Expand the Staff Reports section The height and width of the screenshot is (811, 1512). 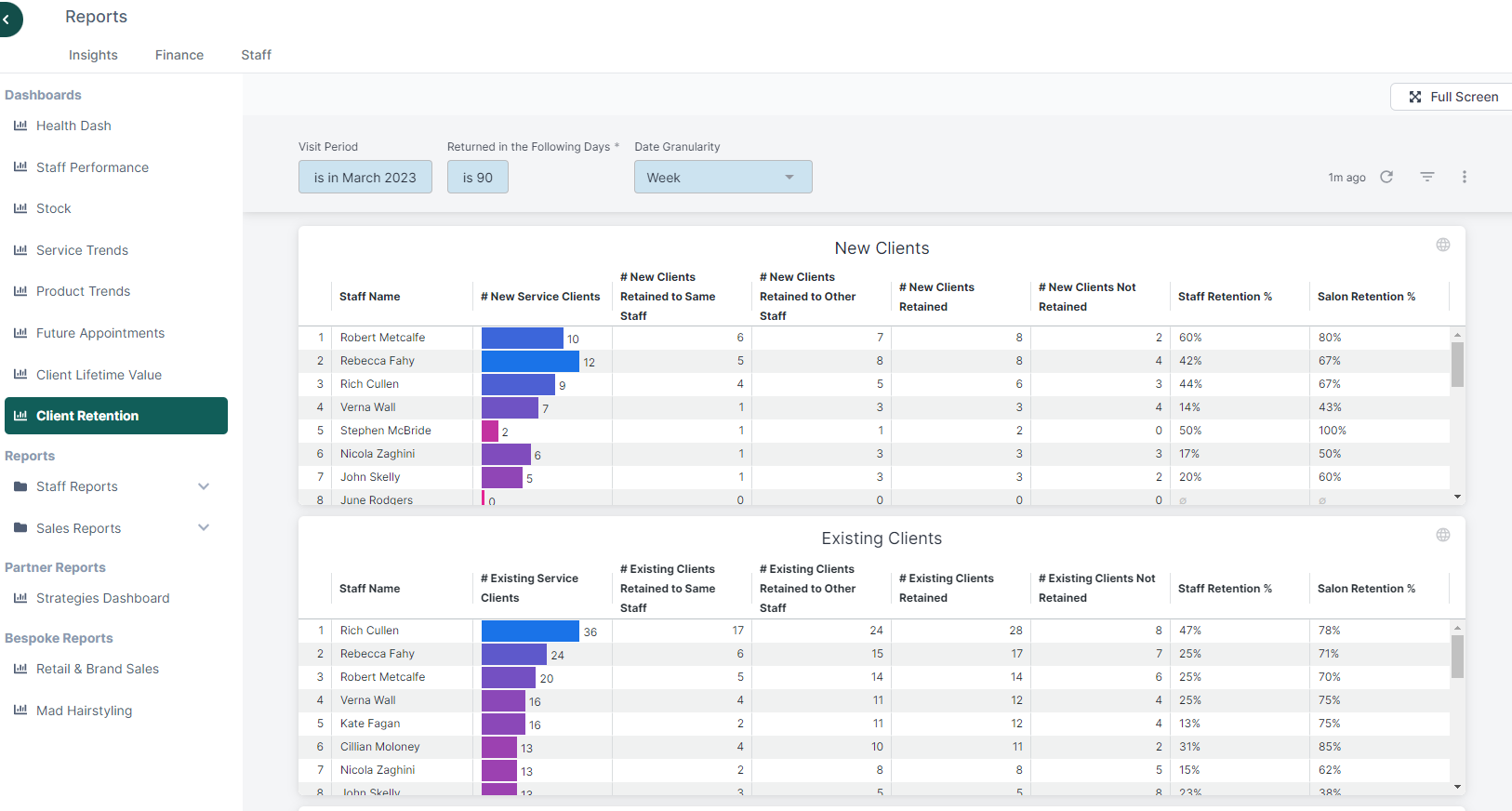tap(204, 486)
